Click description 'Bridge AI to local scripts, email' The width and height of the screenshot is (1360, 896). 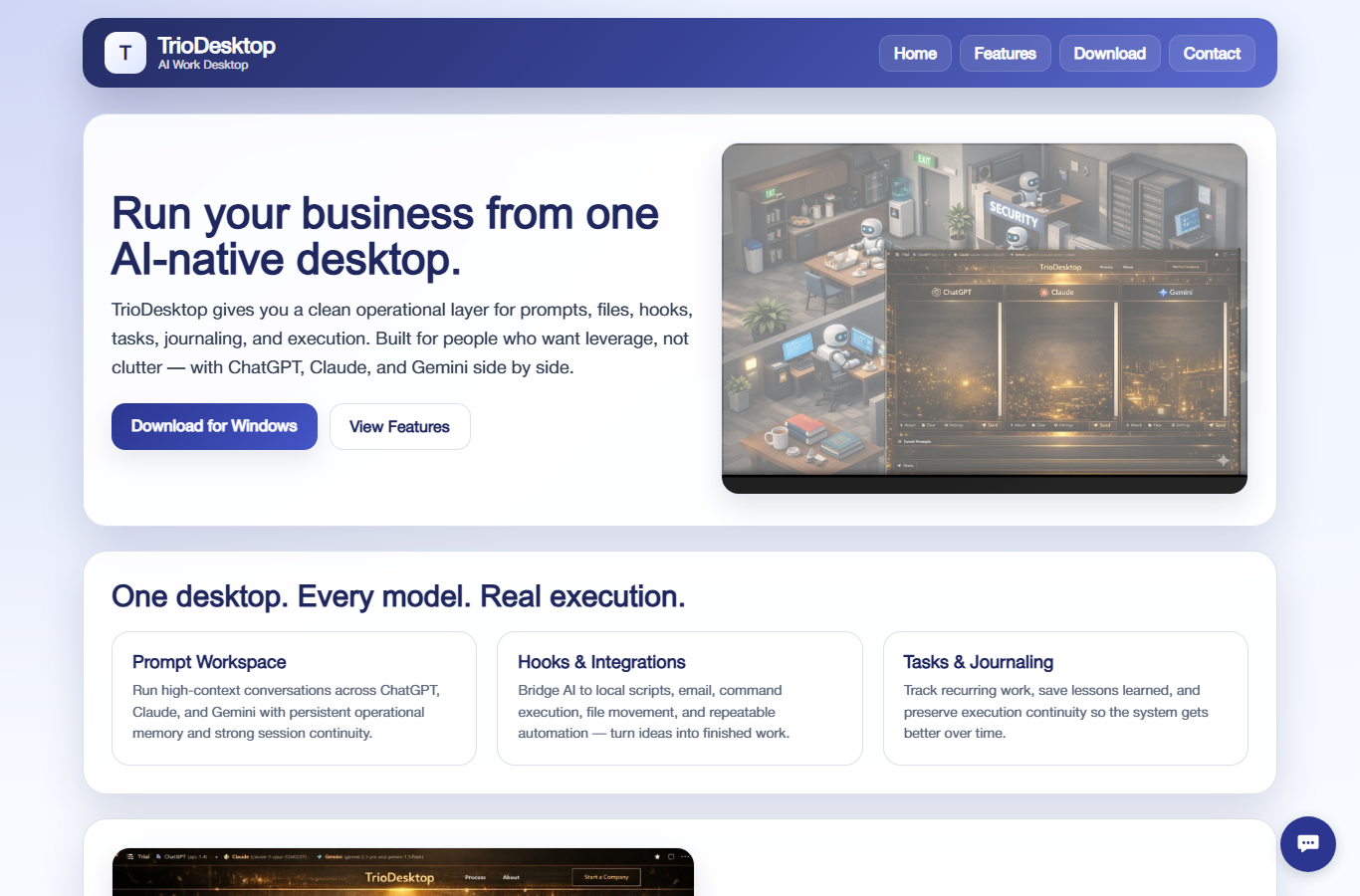[654, 712]
